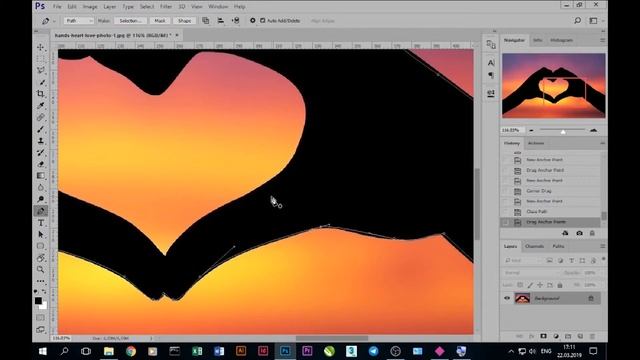Image resolution: width=640 pixels, height=360 pixels.
Task: Zoom out using small mountains icon in Navigator
Action: click(531, 130)
